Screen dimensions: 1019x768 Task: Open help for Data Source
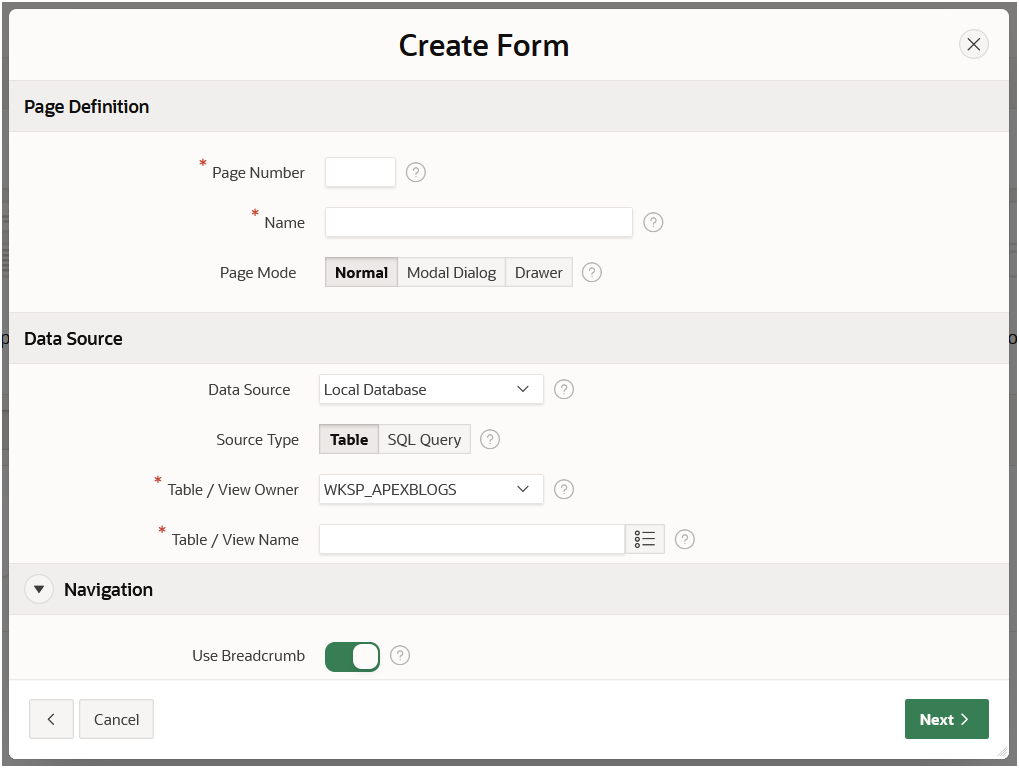(x=563, y=389)
